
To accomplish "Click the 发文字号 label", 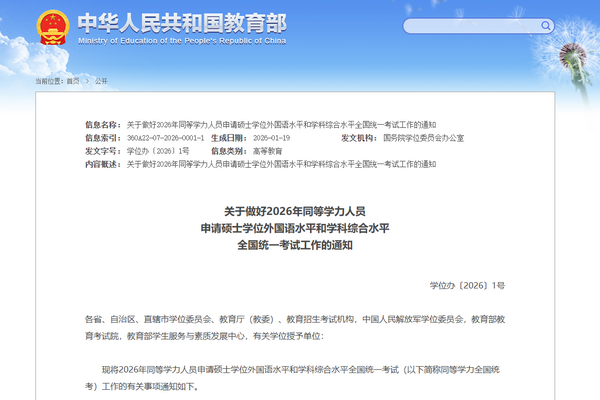I will click(x=103, y=151).
